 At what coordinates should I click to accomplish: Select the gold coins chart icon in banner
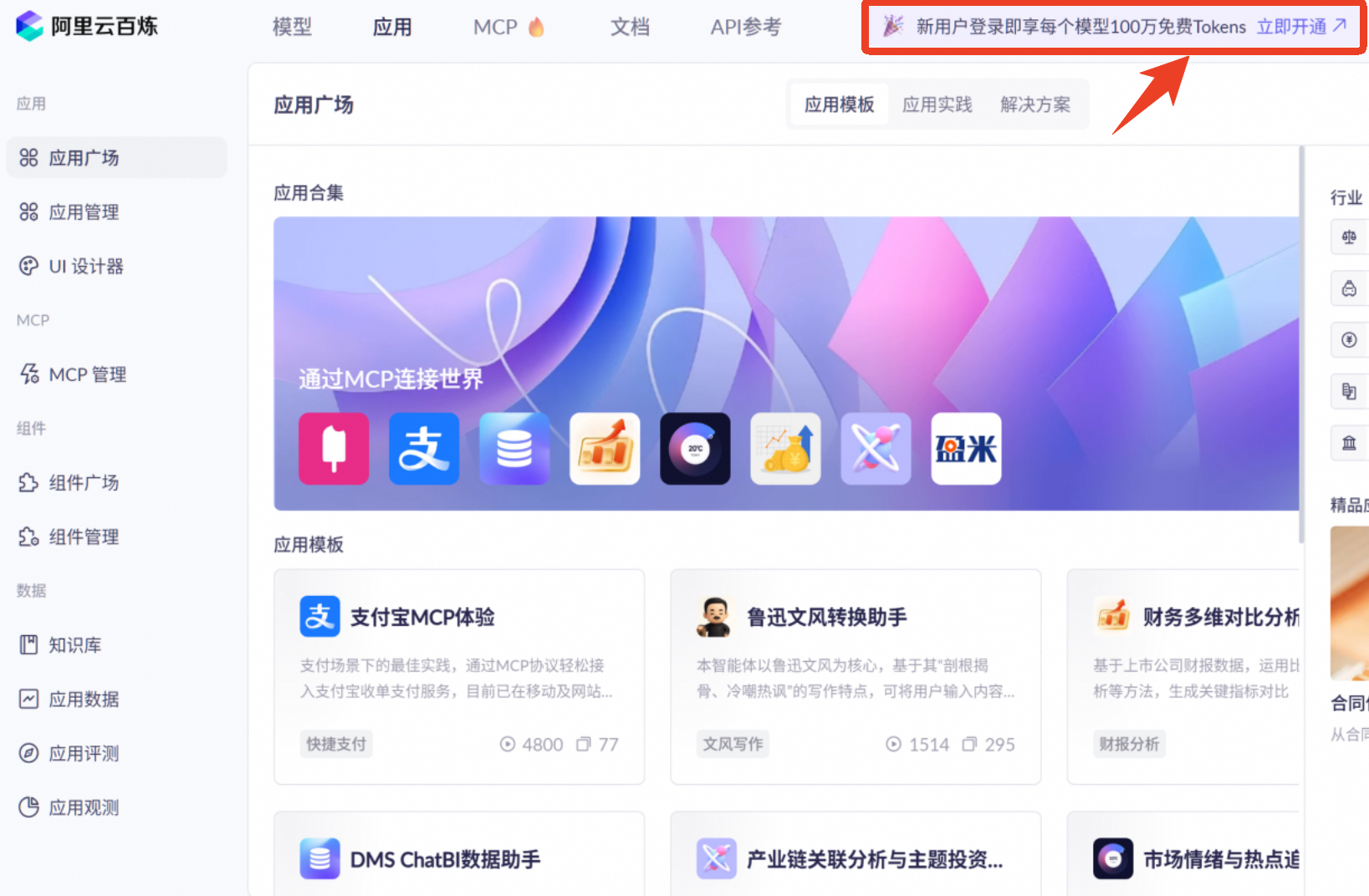[x=785, y=449]
